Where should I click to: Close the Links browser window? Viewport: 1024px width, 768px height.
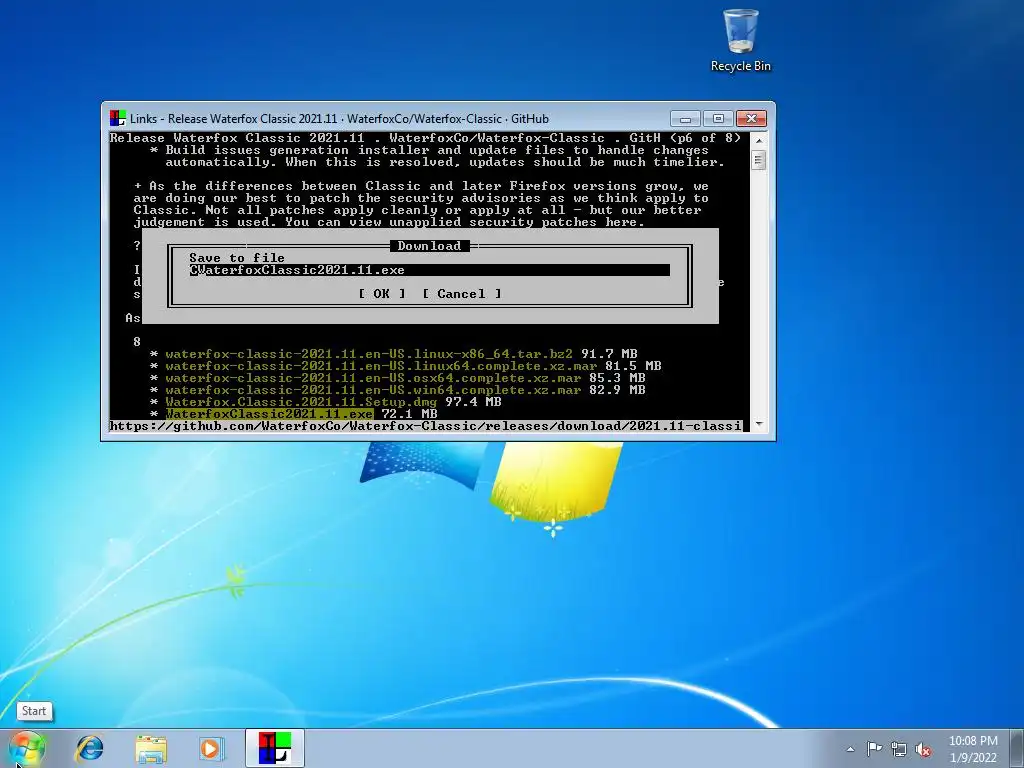coord(752,119)
